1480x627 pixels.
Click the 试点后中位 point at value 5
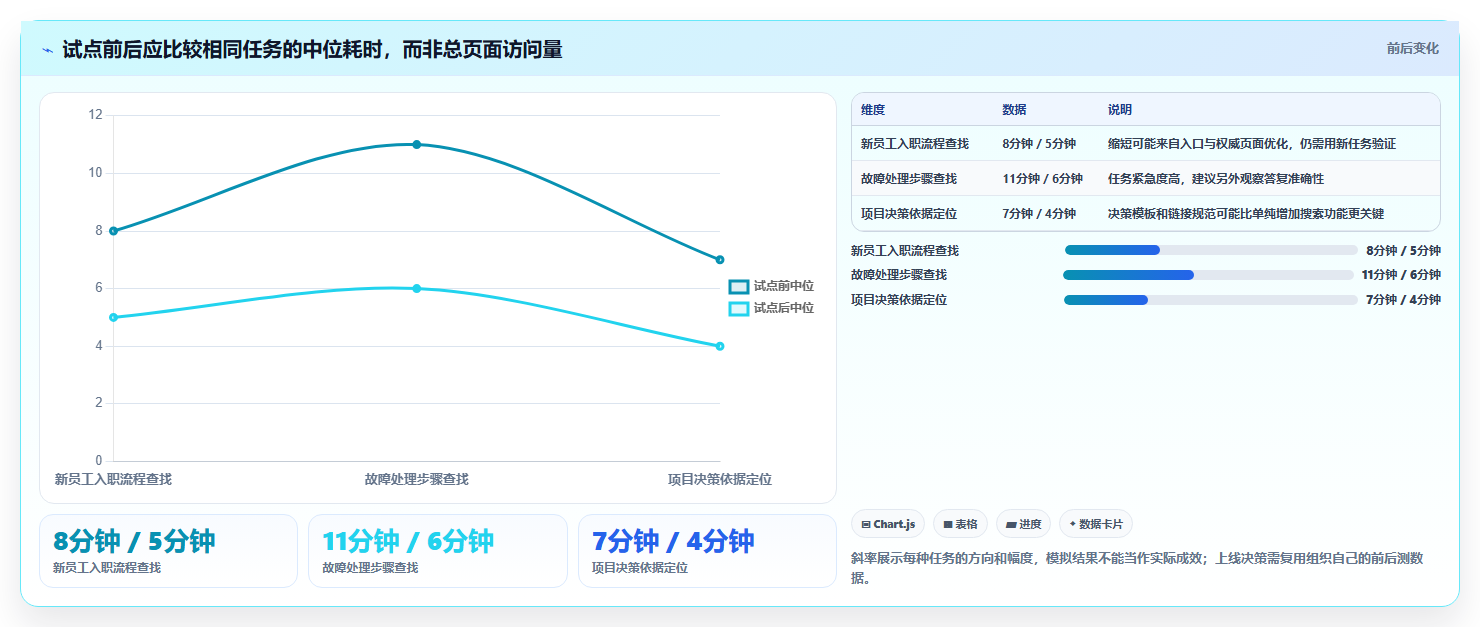114,317
